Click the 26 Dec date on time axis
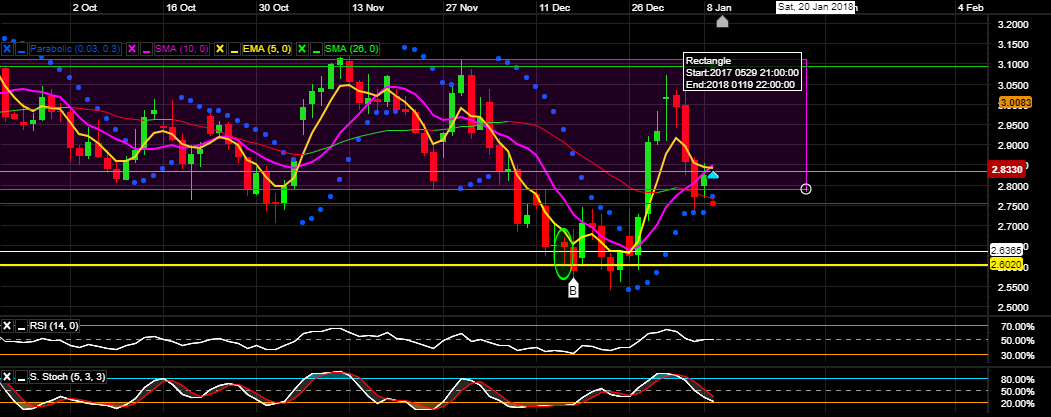 click(647, 7)
